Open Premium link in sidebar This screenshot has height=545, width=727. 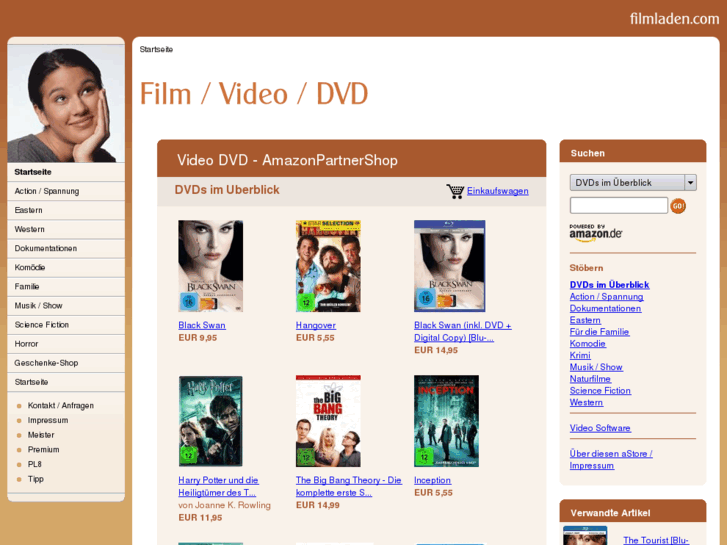[x=44, y=449]
